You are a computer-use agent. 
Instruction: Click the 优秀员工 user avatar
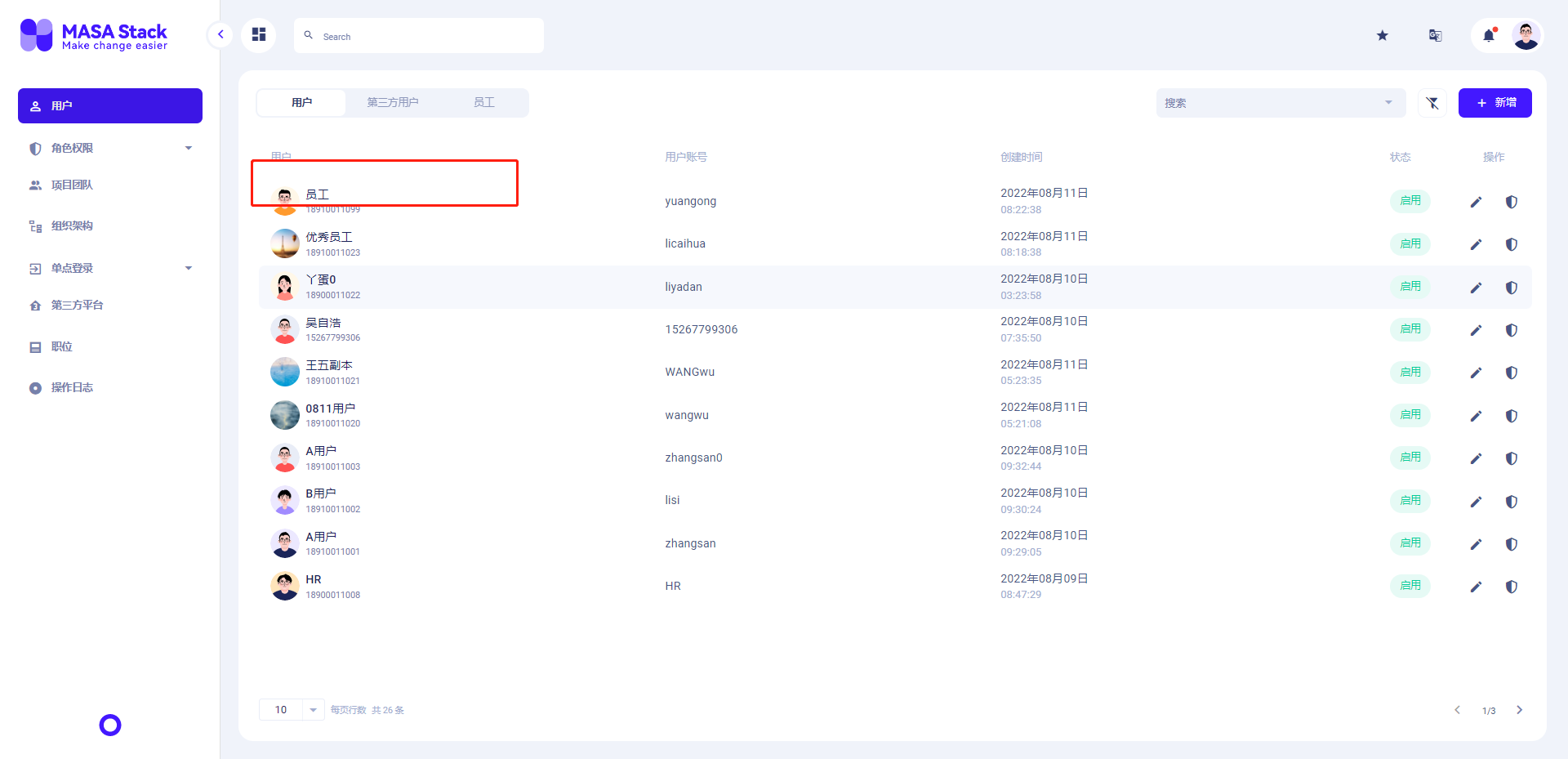point(285,243)
